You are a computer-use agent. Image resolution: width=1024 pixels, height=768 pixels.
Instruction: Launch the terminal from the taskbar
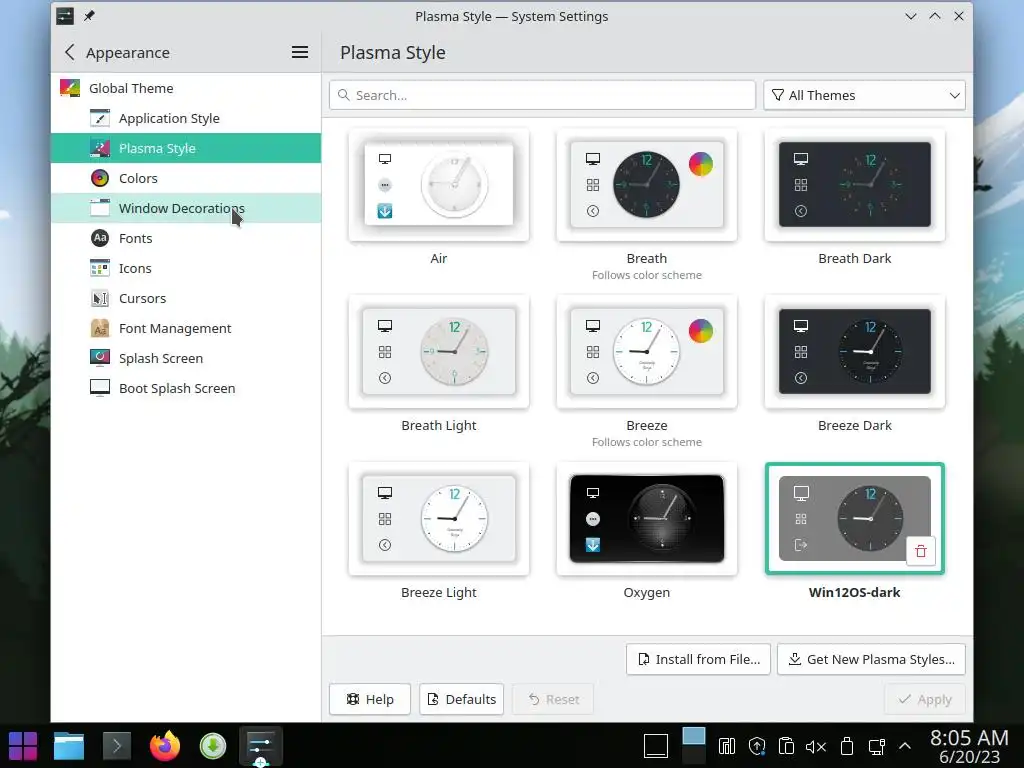tap(117, 746)
